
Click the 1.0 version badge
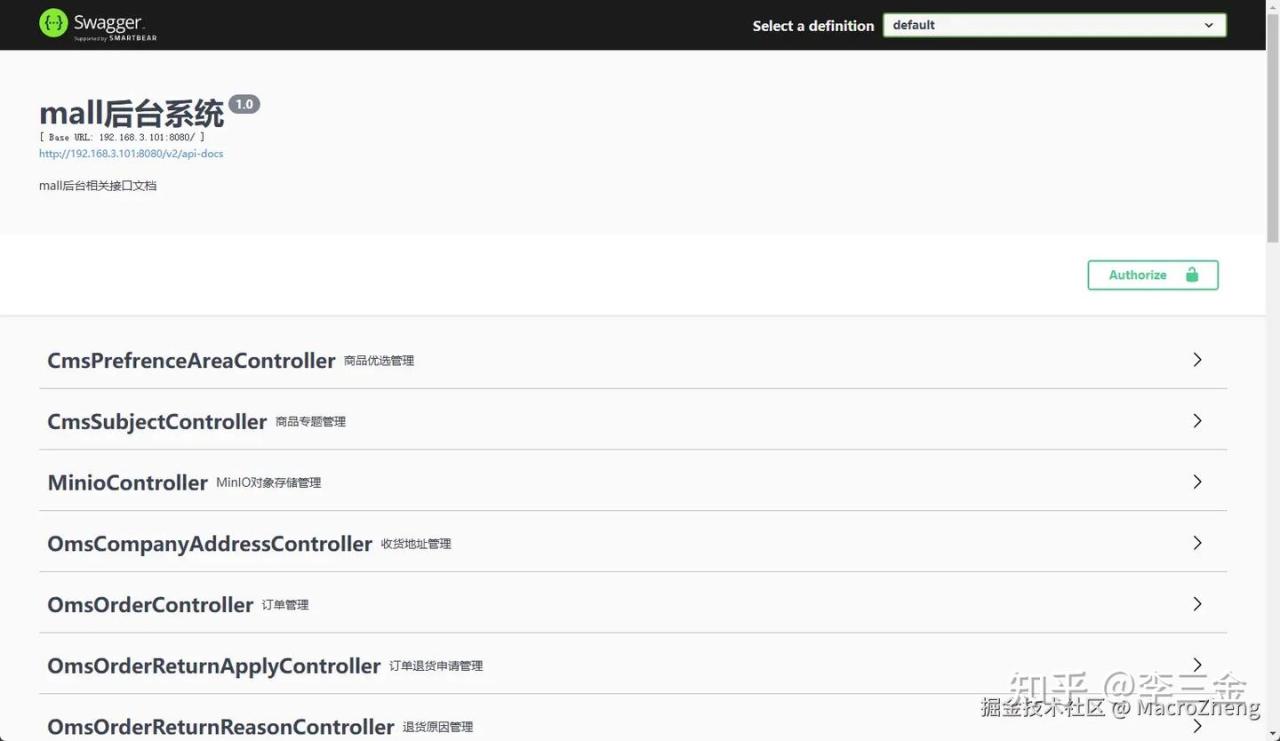point(244,104)
